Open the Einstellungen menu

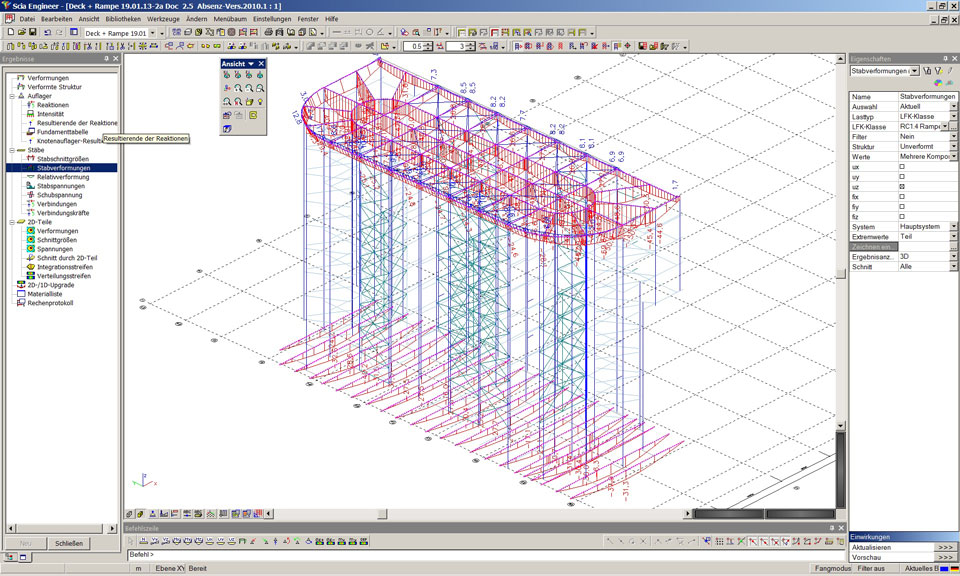click(x=272, y=19)
